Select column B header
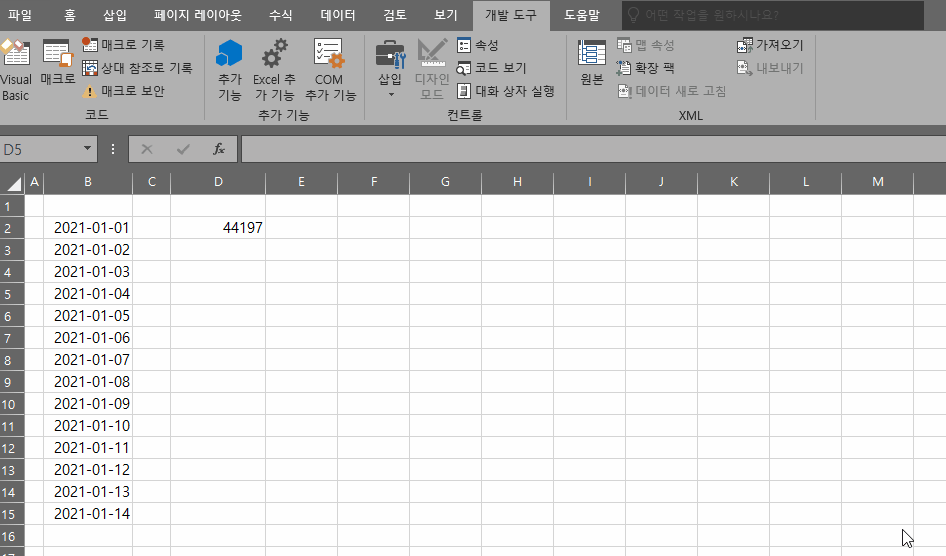 (x=88, y=182)
